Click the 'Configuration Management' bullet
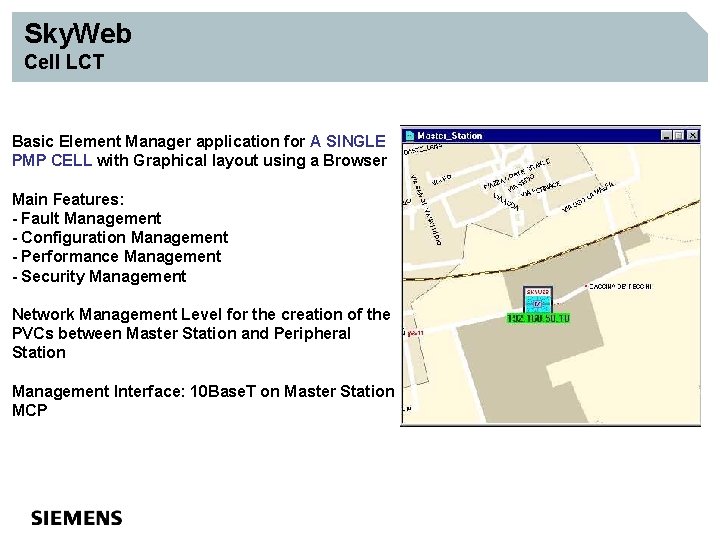 [x=120, y=237]
